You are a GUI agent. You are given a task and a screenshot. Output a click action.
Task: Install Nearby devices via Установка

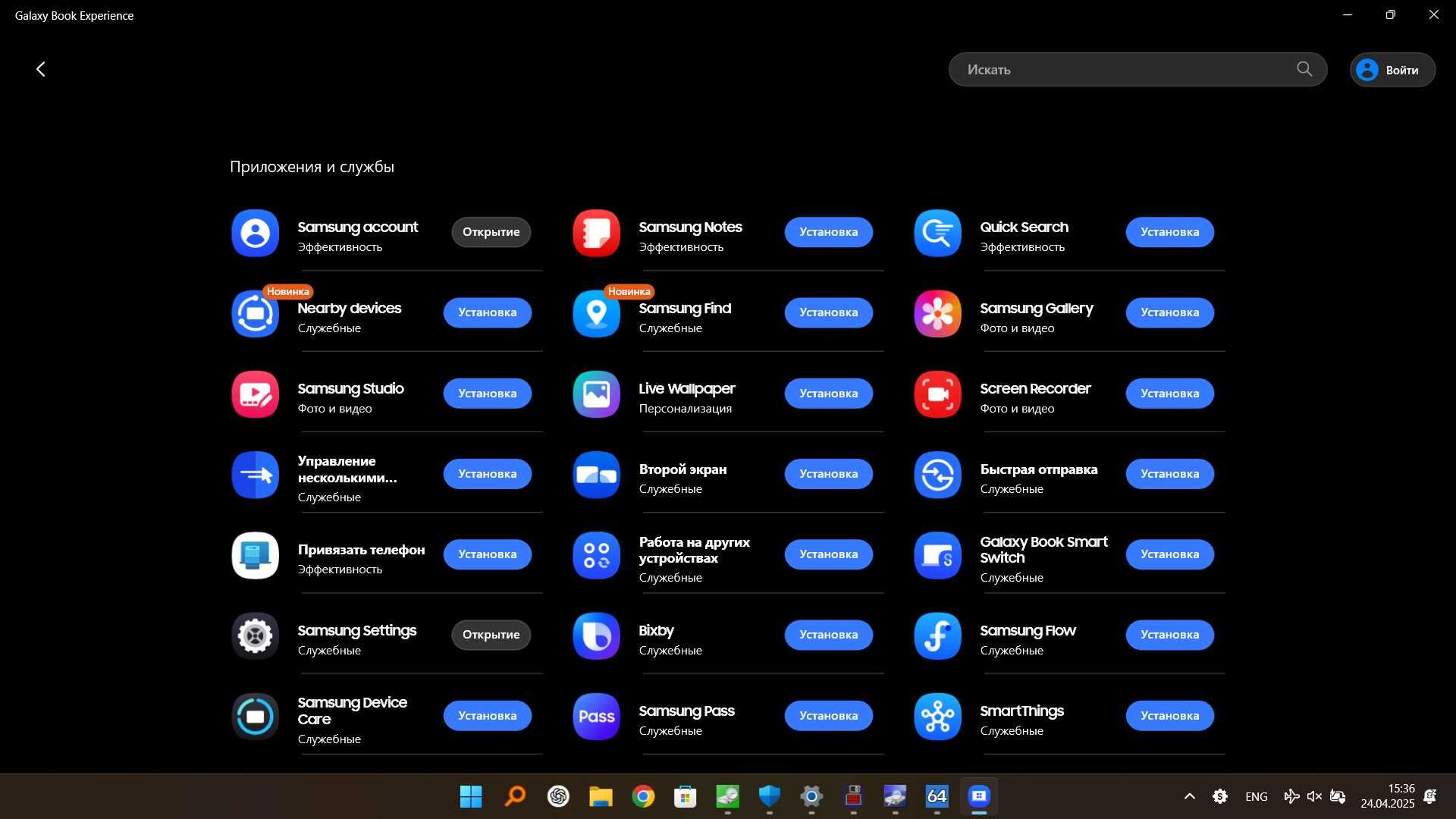pyautogui.click(x=487, y=312)
